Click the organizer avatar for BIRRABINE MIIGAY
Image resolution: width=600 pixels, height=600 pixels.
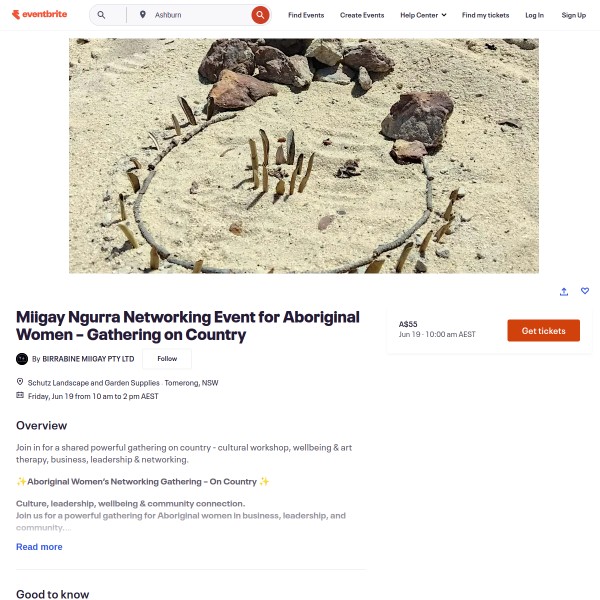click(x=22, y=359)
